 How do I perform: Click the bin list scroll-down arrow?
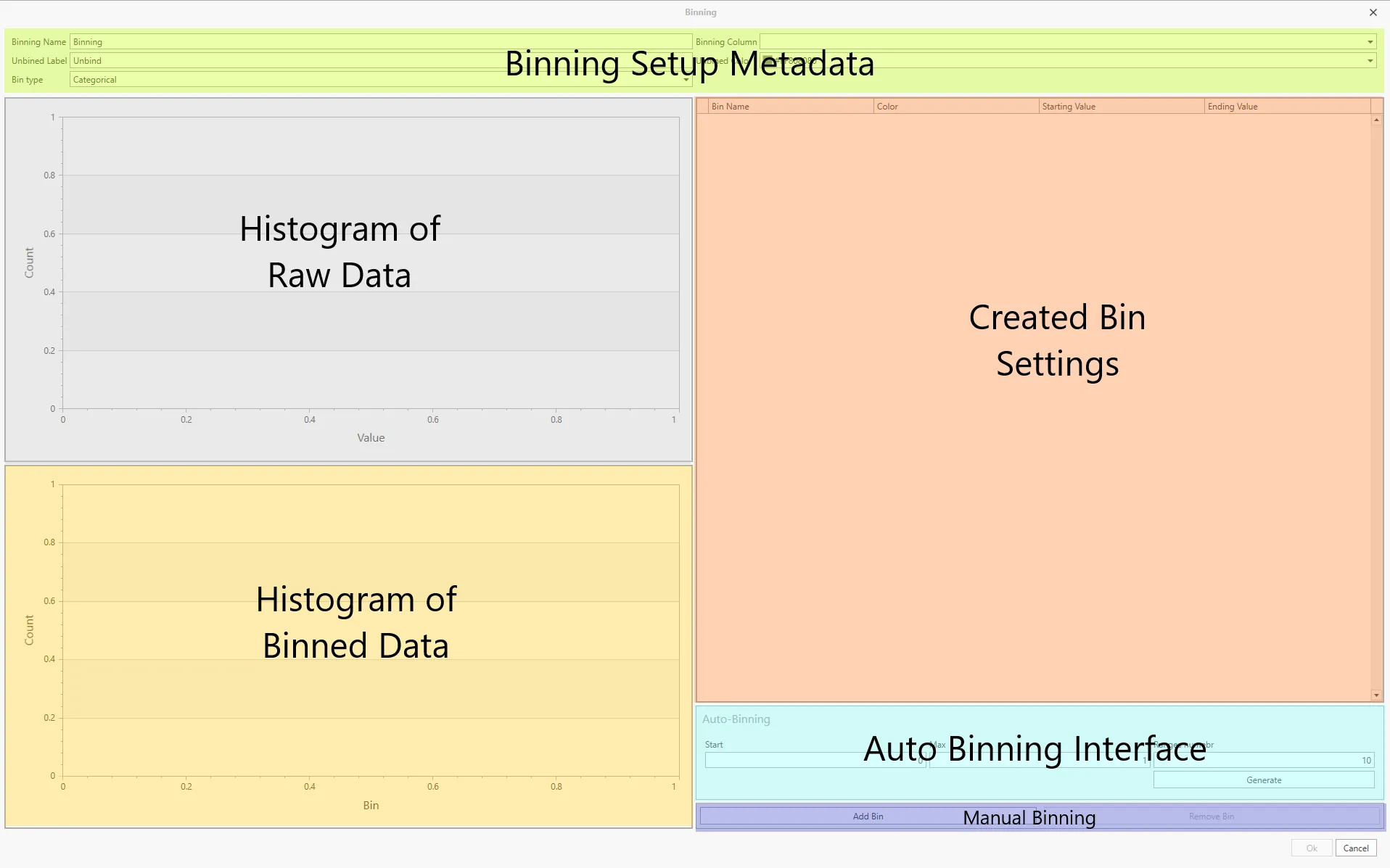1376,695
